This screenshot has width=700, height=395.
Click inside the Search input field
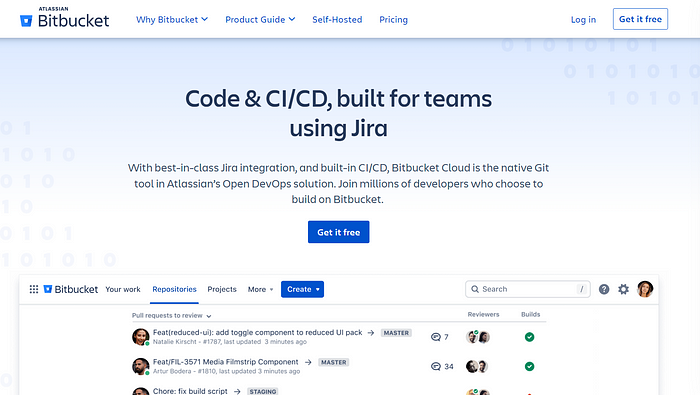click(528, 289)
